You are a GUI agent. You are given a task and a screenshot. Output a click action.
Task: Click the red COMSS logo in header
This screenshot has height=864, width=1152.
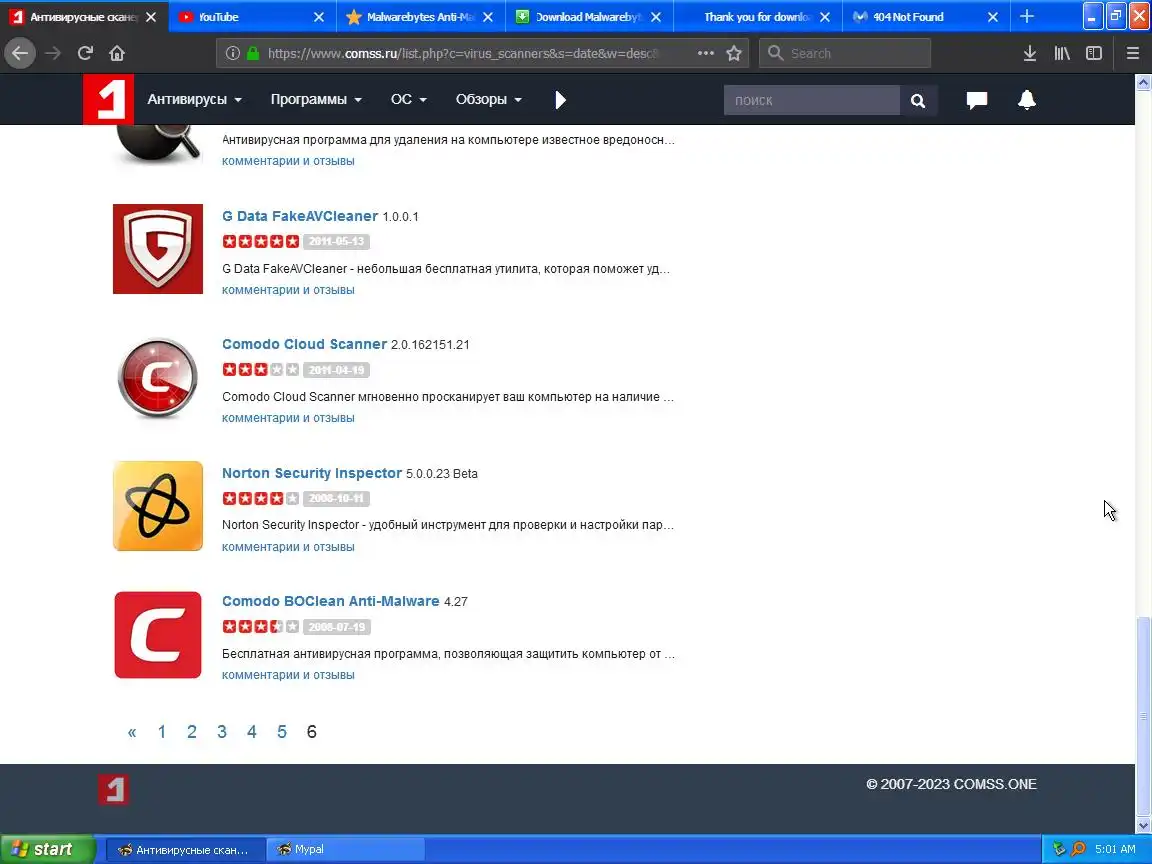point(108,99)
